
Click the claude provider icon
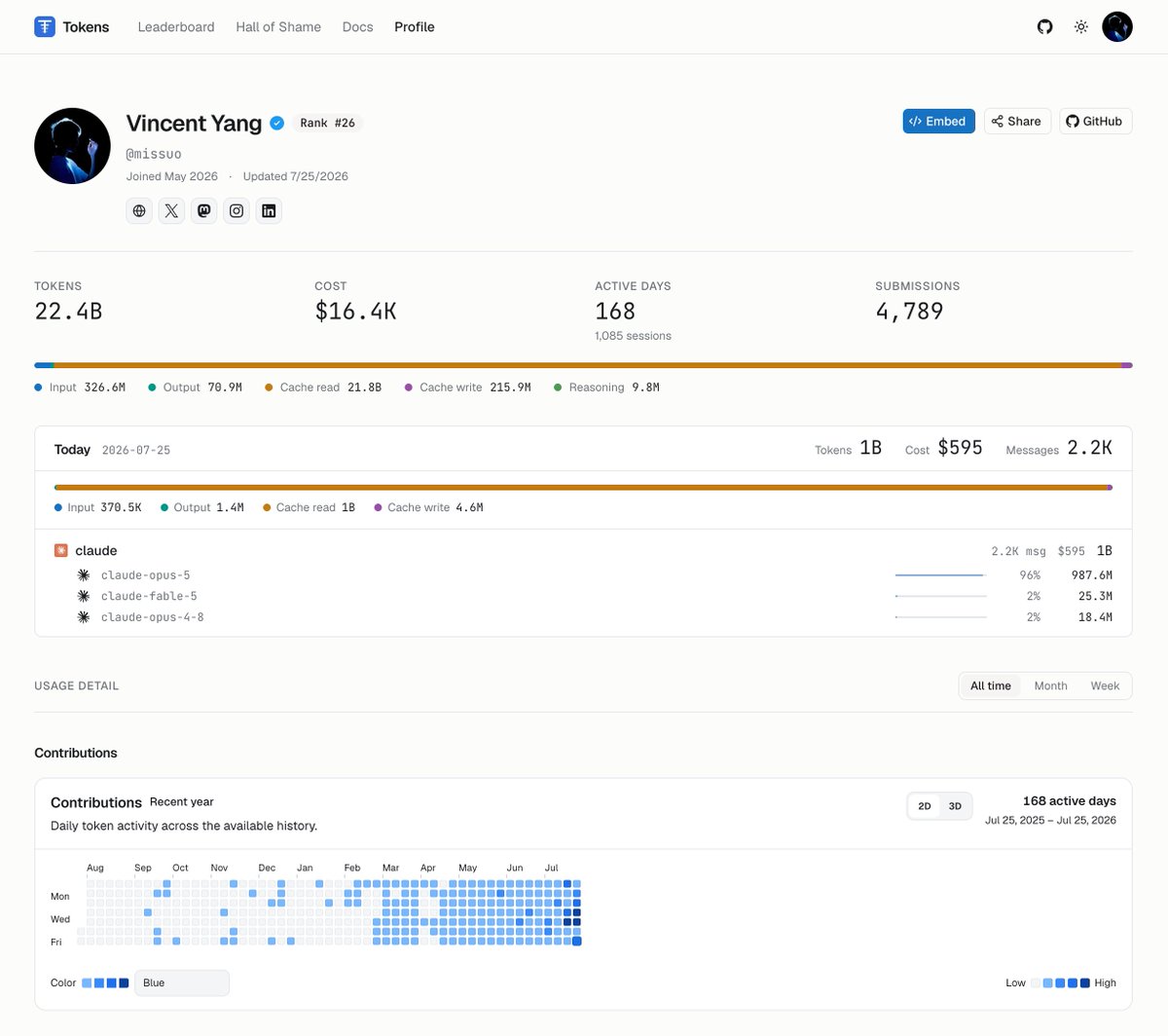point(61,550)
